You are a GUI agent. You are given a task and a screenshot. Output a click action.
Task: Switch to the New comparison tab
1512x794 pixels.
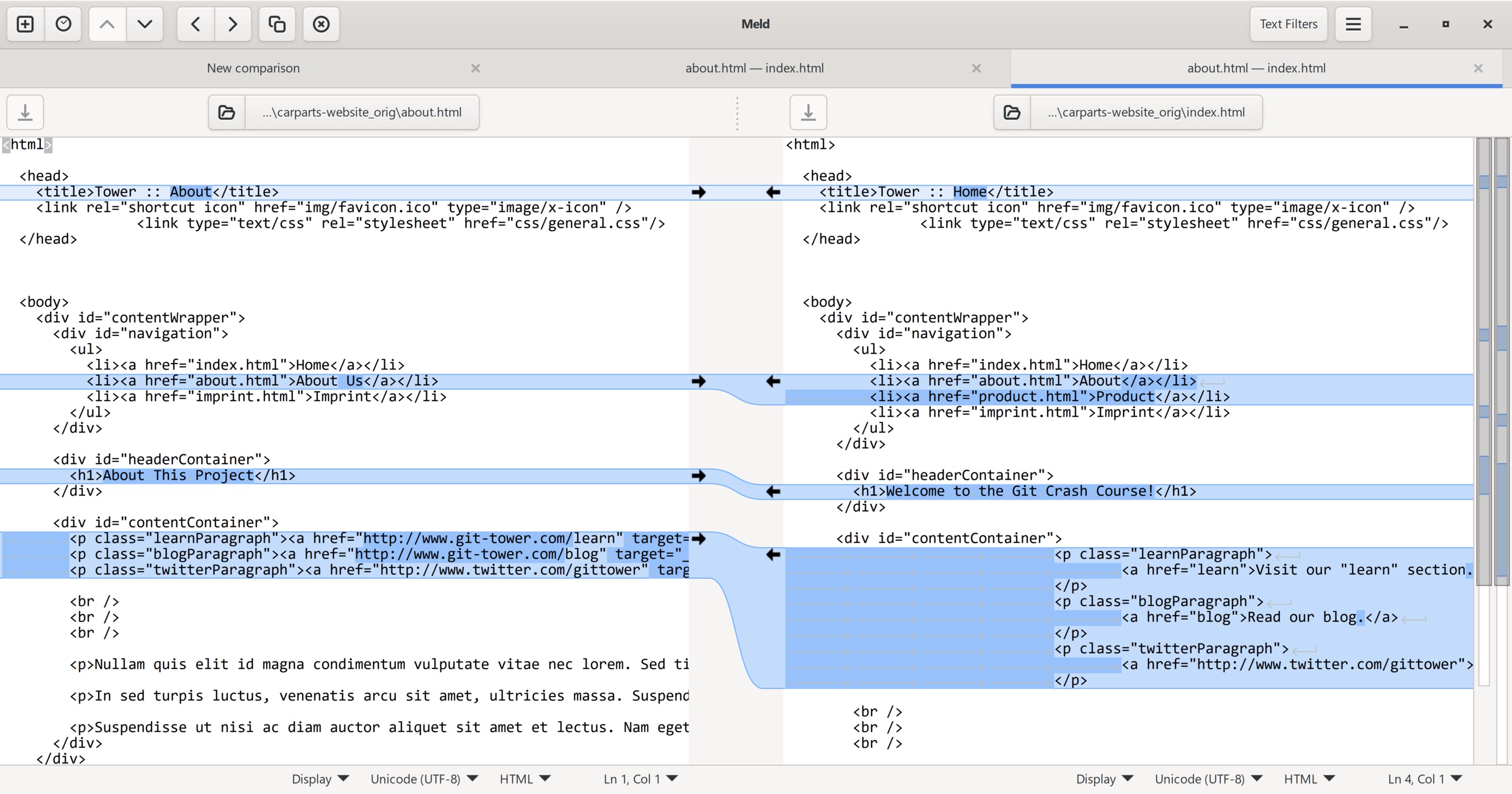pos(253,68)
